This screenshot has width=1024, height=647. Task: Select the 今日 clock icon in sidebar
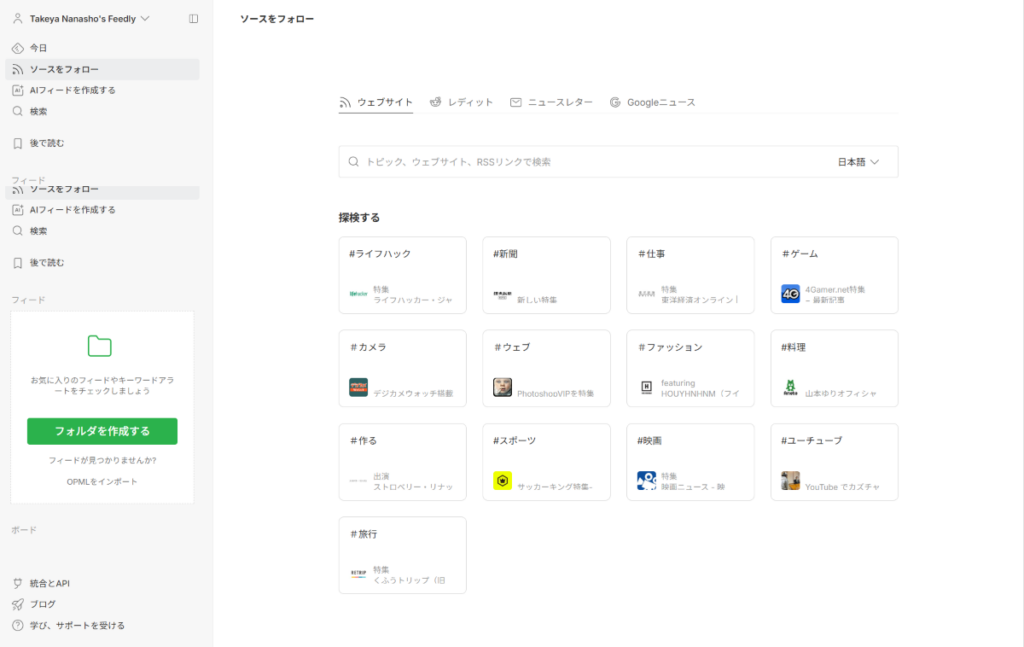16,47
